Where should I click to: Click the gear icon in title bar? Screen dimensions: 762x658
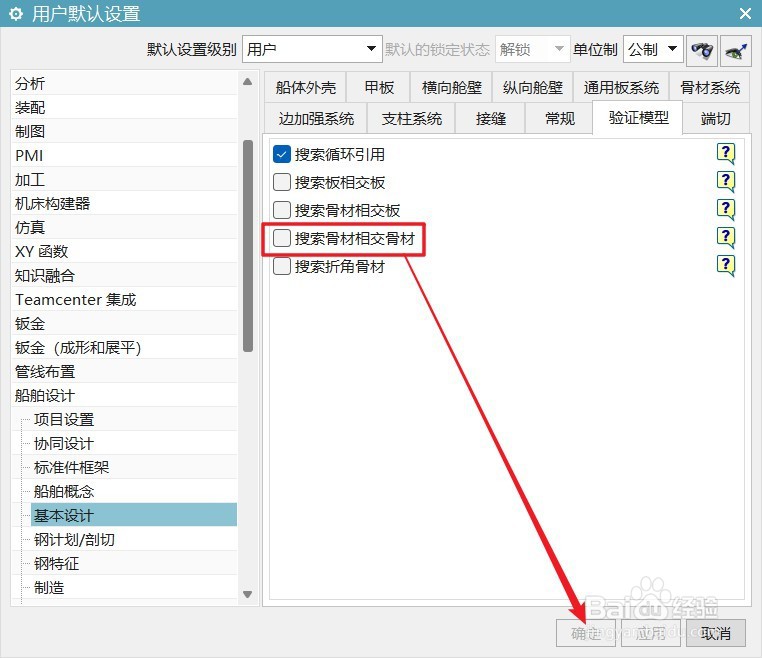[x=16, y=14]
